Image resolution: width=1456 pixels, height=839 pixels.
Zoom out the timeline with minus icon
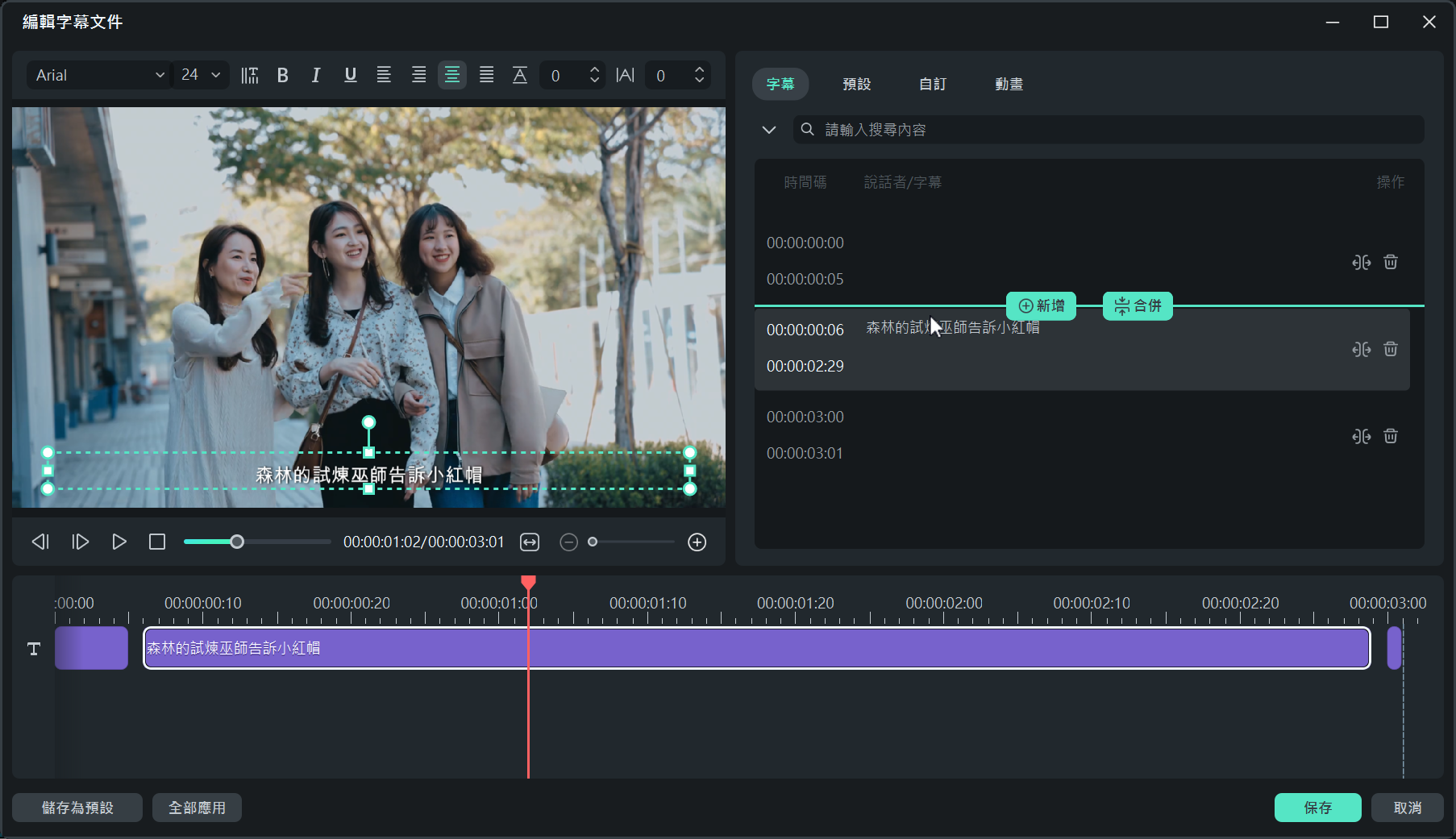(x=568, y=542)
